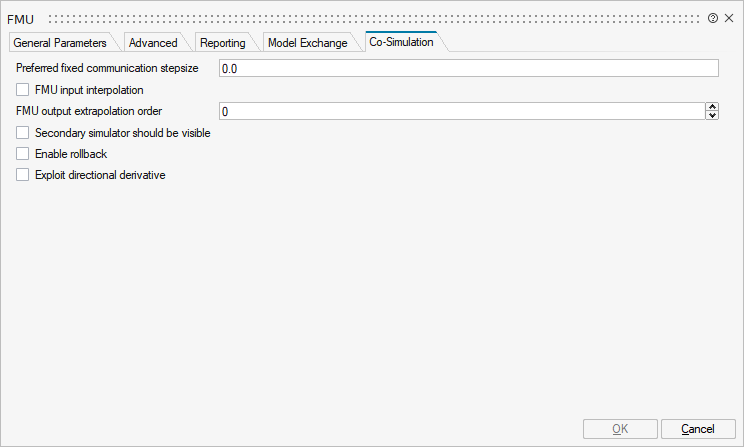Click the Preferred fixed communication stepsize label

(107, 68)
